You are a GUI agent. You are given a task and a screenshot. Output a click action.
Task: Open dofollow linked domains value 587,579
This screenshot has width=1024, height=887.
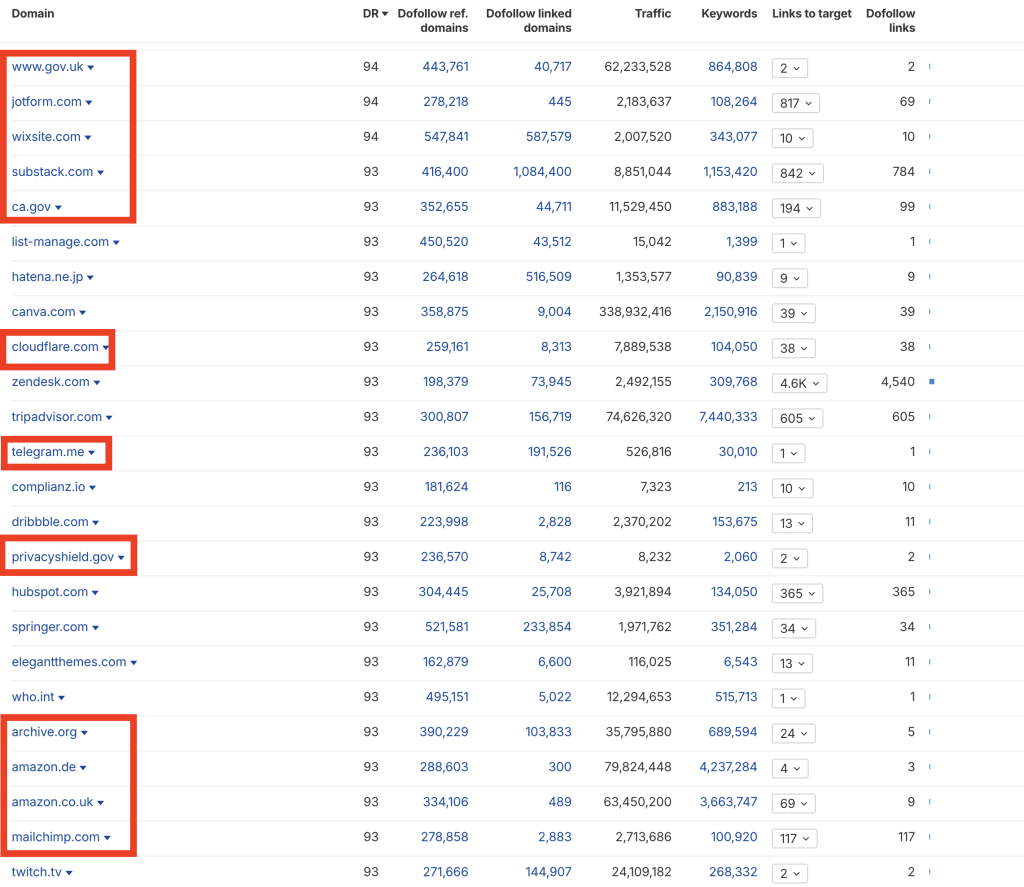(549, 137)
